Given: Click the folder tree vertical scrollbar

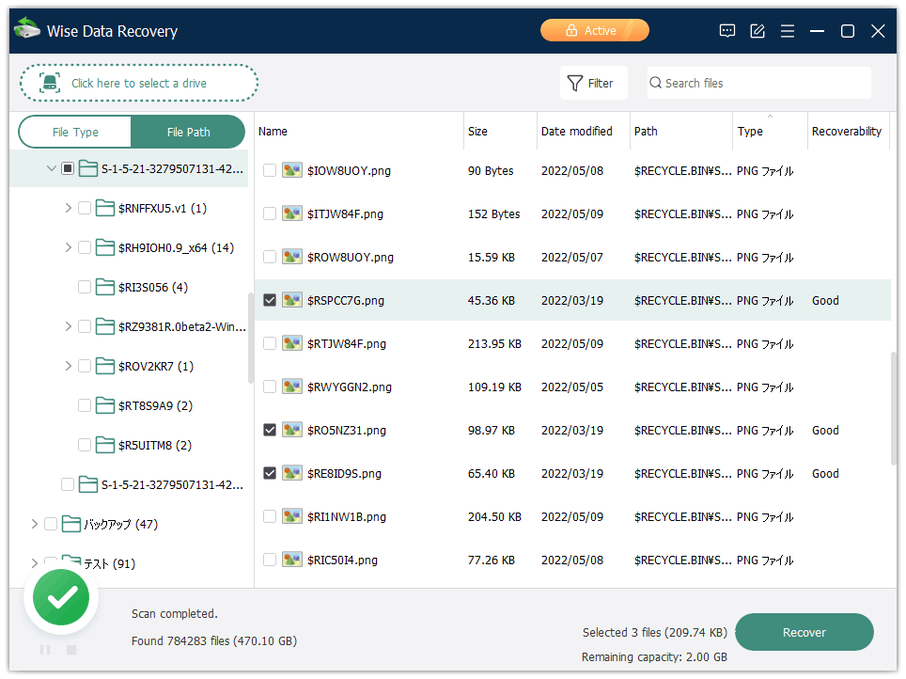Looking at the screenshot, I should click(x=251, y=338).
